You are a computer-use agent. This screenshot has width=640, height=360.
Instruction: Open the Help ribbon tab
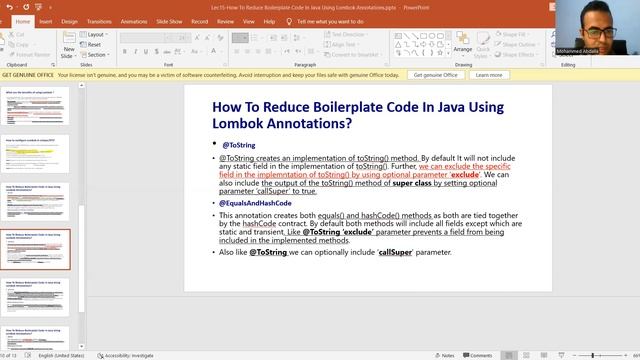tap(269, 22)
